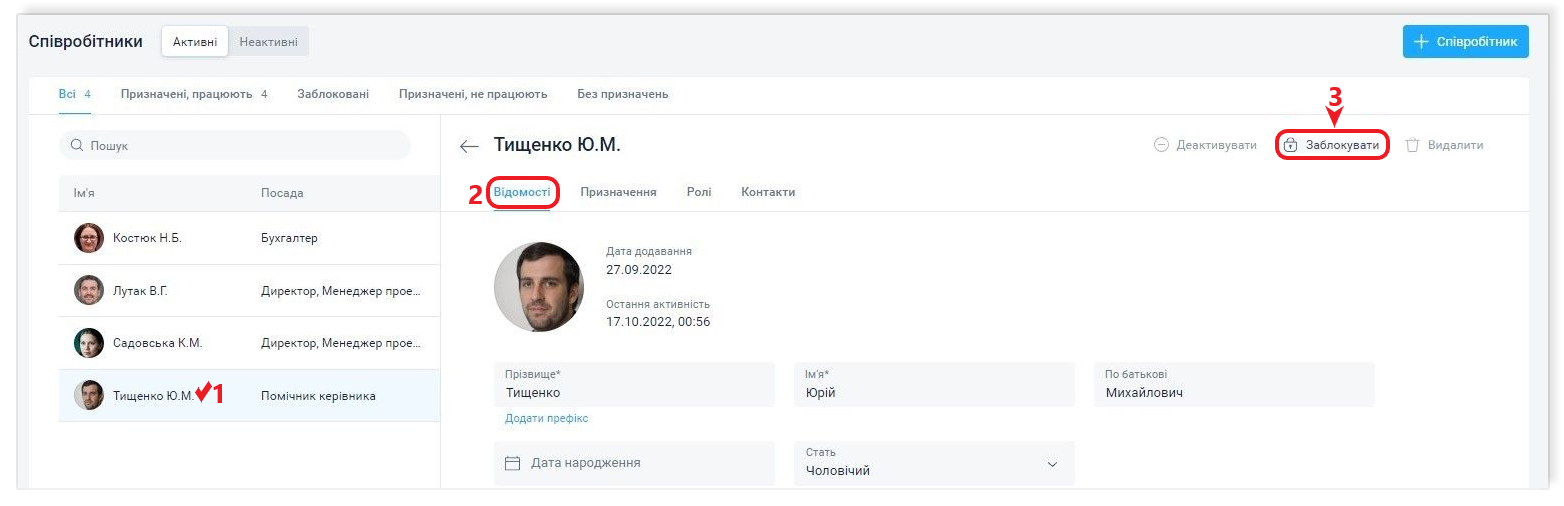Click the back arrow next to Тищенко Ю.М.
The width and height of the screenshot is (1564, 506).
(469, 146)
